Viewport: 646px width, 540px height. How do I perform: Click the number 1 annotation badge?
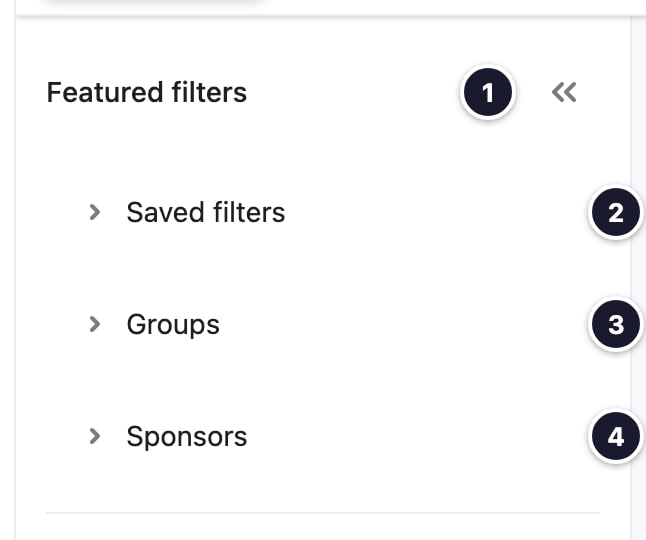488,92
